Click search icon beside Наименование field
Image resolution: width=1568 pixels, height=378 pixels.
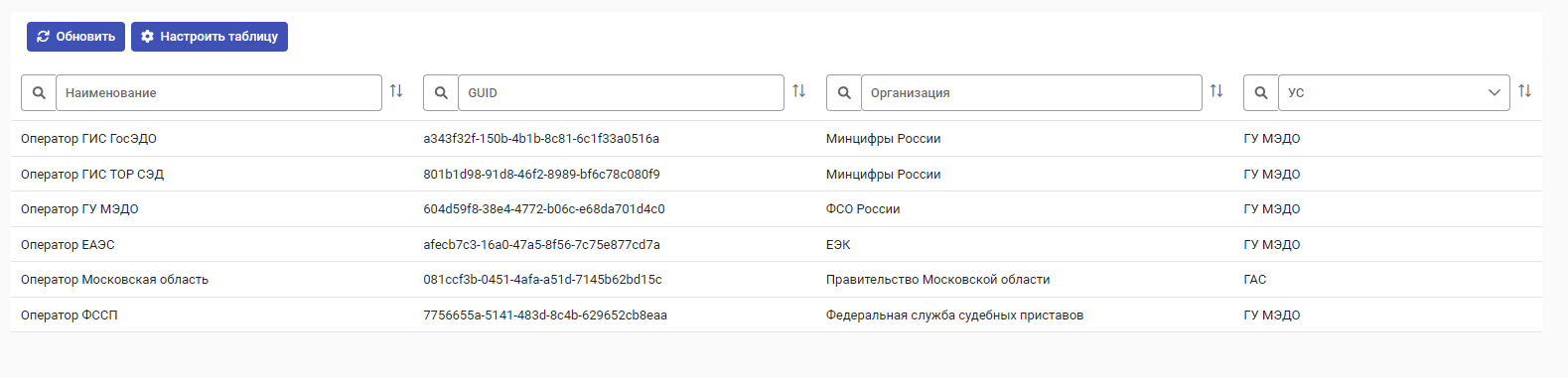click(x=39, y=92)
